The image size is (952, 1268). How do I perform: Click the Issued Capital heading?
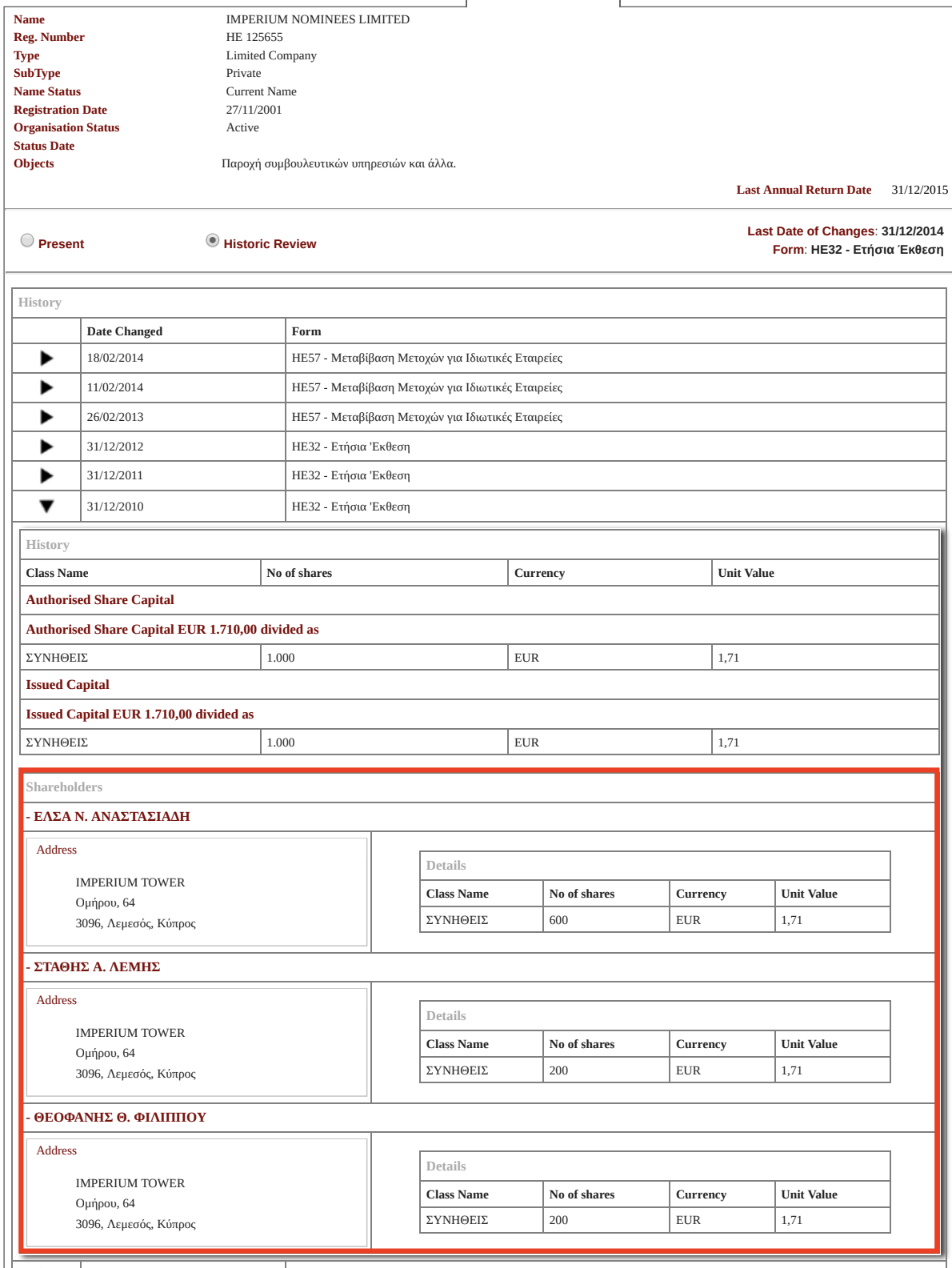point(67,685)
